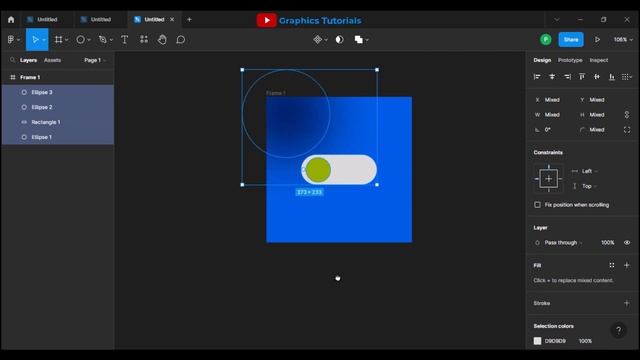Click the D9D9D9 selection color swatch
Screen dimensions: 640x360
tap(538, 341)
